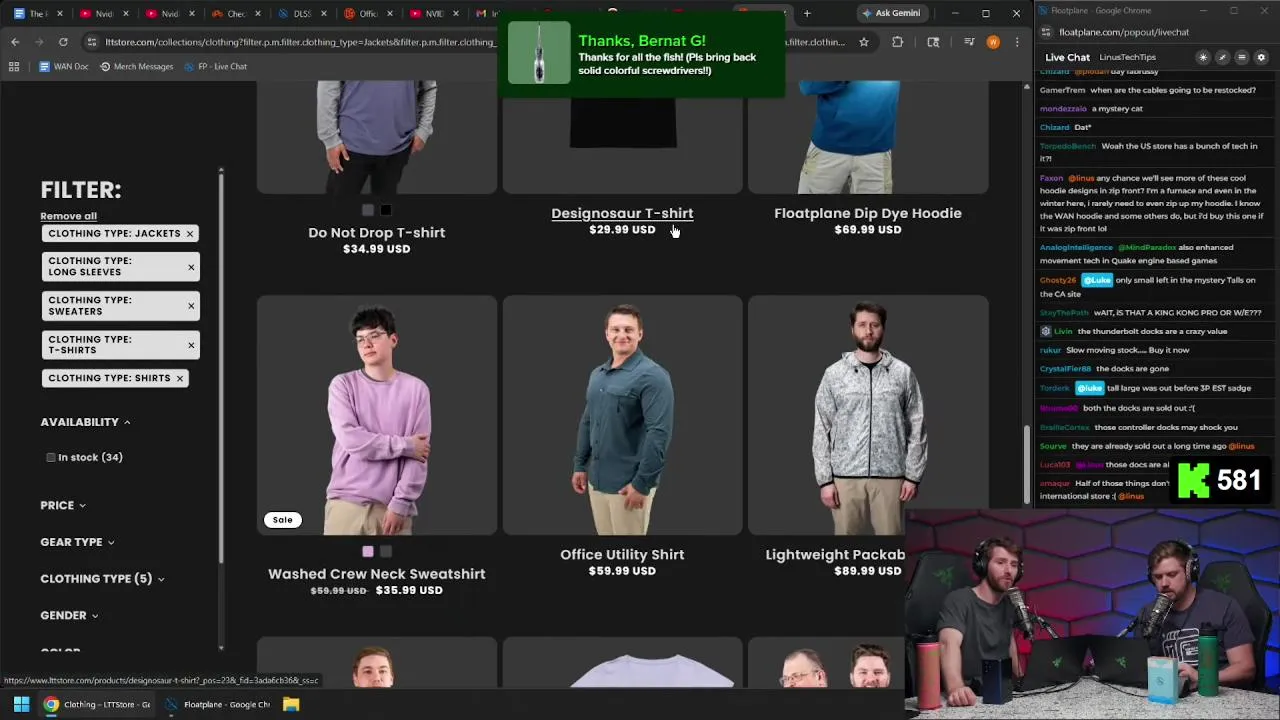Screen dimensions: 1280x720
Task: Select dark swatch for Washed Crew Neck Sweatshirt
Action: 386,551
